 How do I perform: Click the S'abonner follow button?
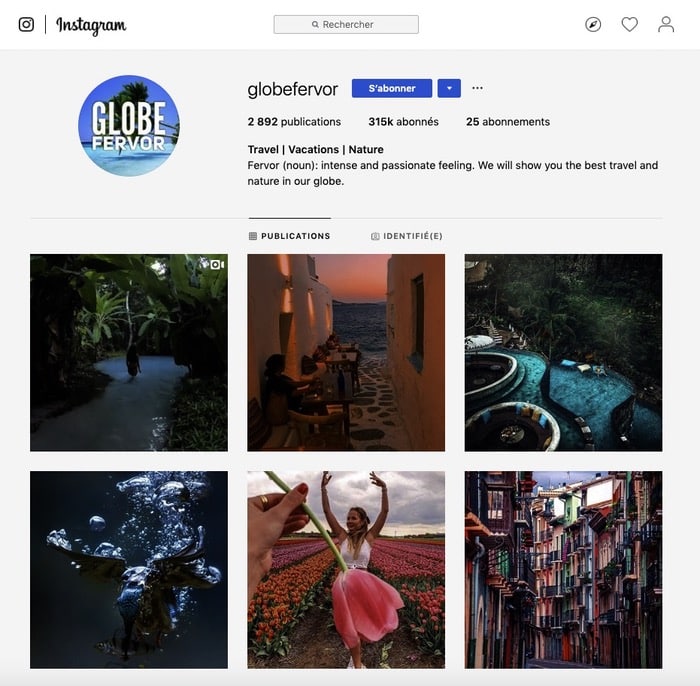(x=392, y=88)
